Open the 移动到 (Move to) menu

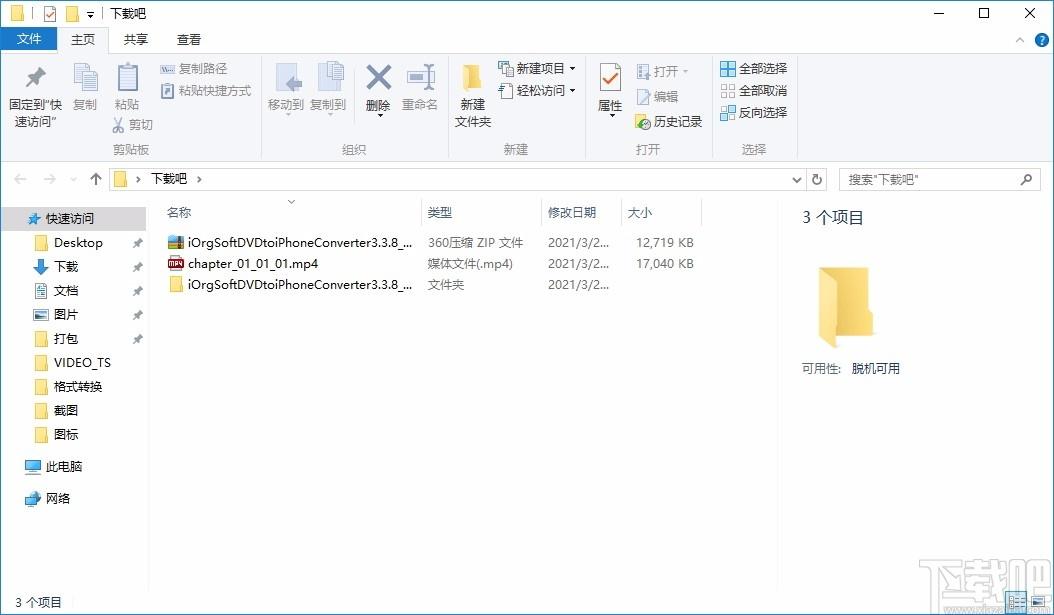286,89
